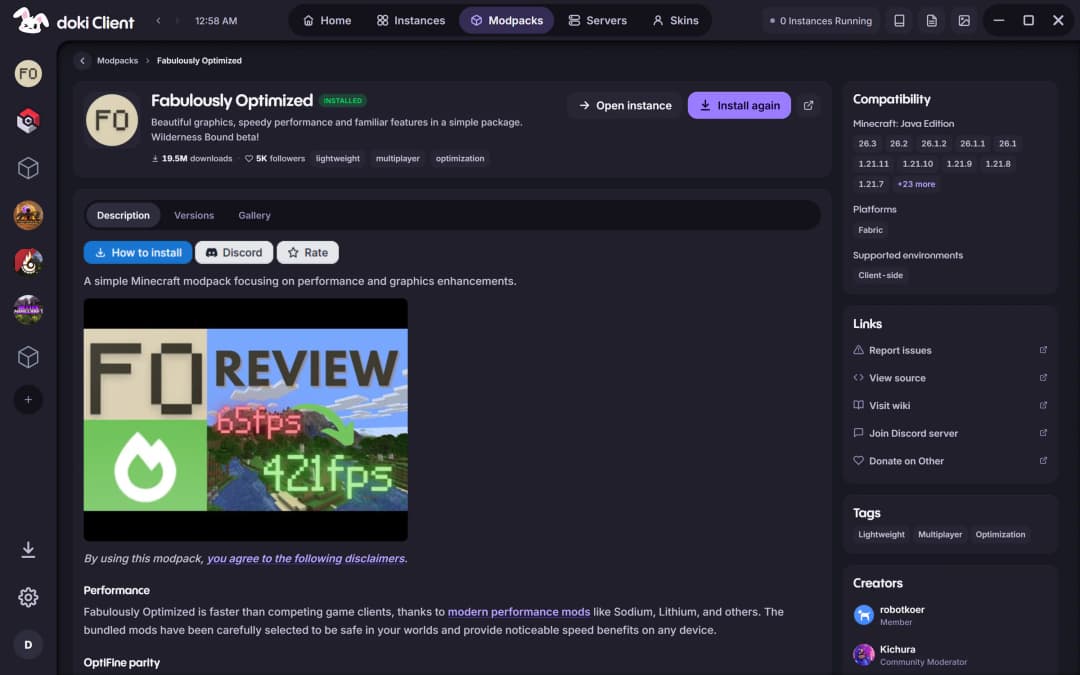Screen dimensions: 1080x675
Task: Expand the +23 more versions list
Action: click(916, 184)
